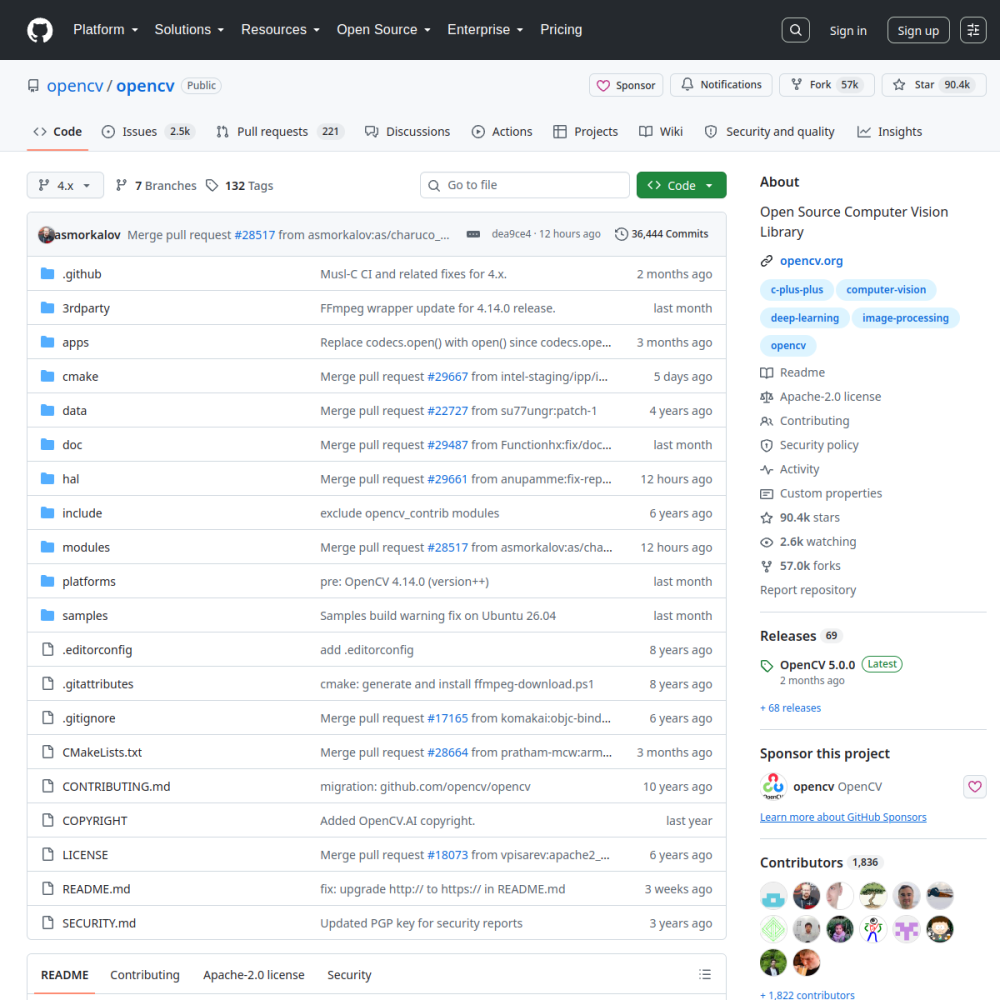Expand the Enterprise menu
Screen dimensions: 1000x1000
pyautogui.click(x=485, y=30)
